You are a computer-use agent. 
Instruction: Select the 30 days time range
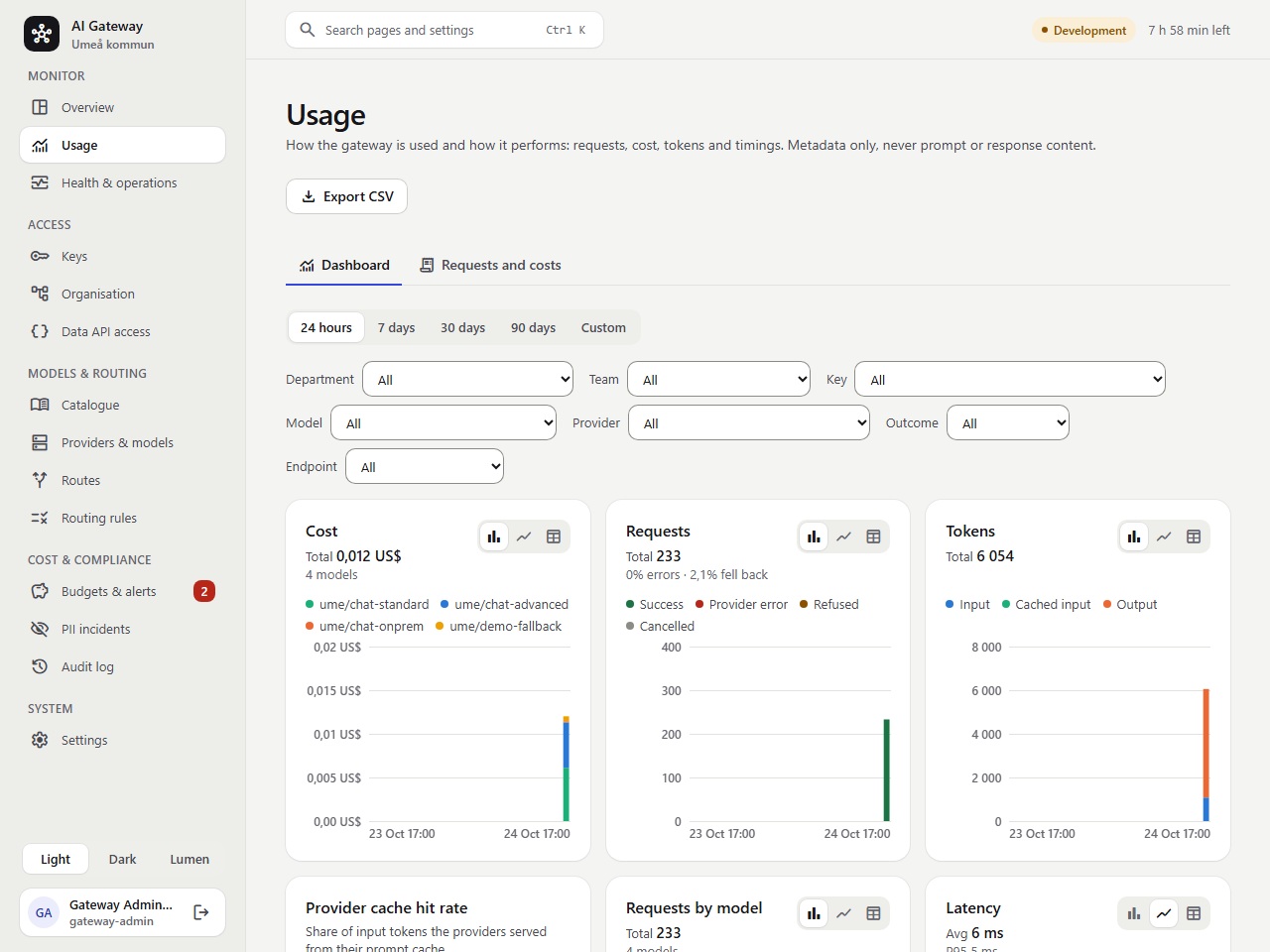point(462,327)
